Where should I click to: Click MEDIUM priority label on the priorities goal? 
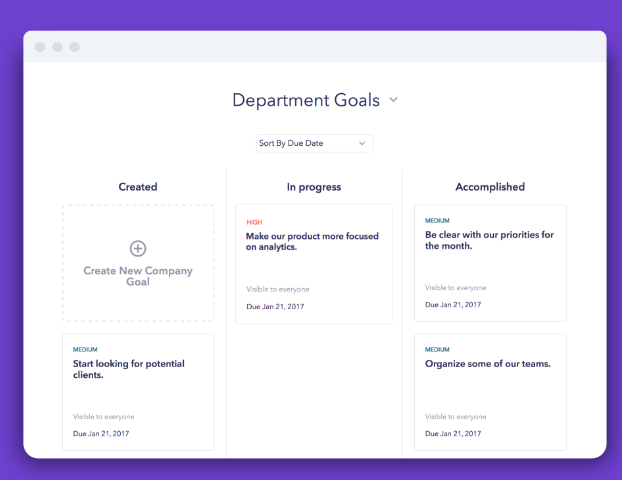coord(437,220)
